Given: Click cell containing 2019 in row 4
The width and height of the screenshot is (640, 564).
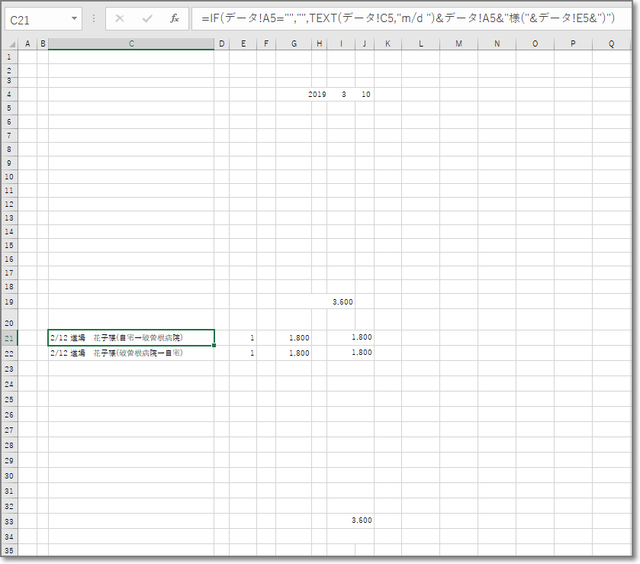Looking at the screenshot, I should coord(317,93).
